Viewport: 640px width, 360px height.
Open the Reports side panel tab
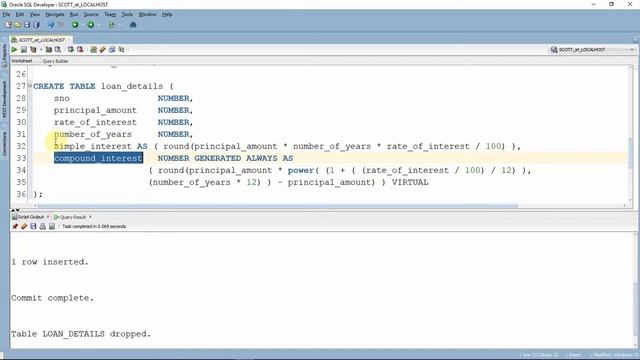[4, 56]
